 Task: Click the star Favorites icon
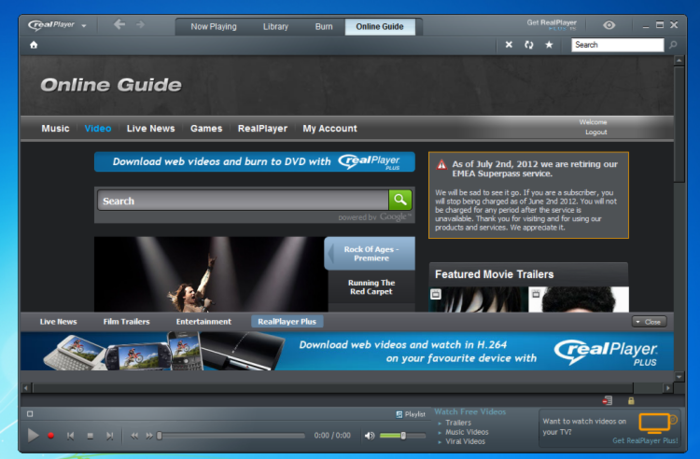click(548, 45)
